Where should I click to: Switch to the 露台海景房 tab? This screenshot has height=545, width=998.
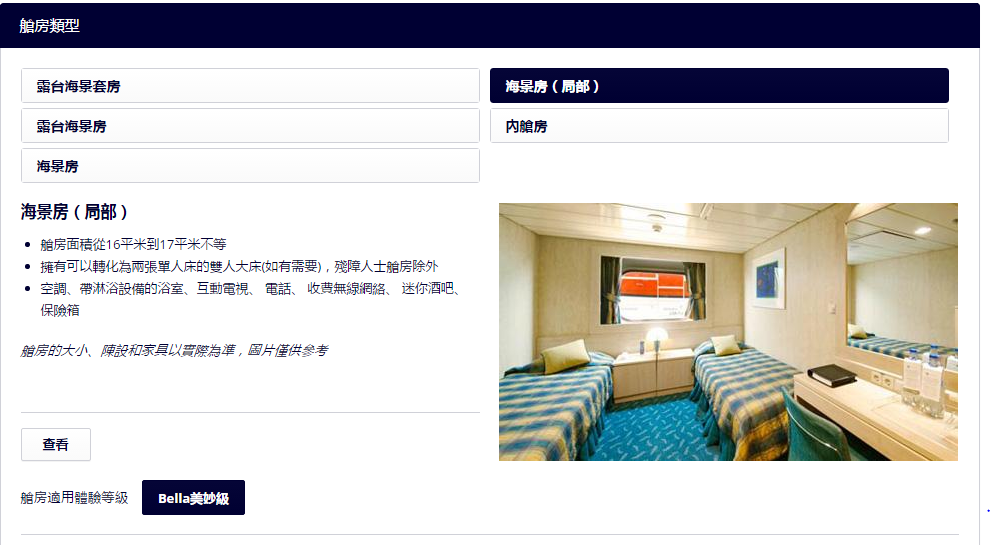tap(250, 126)
